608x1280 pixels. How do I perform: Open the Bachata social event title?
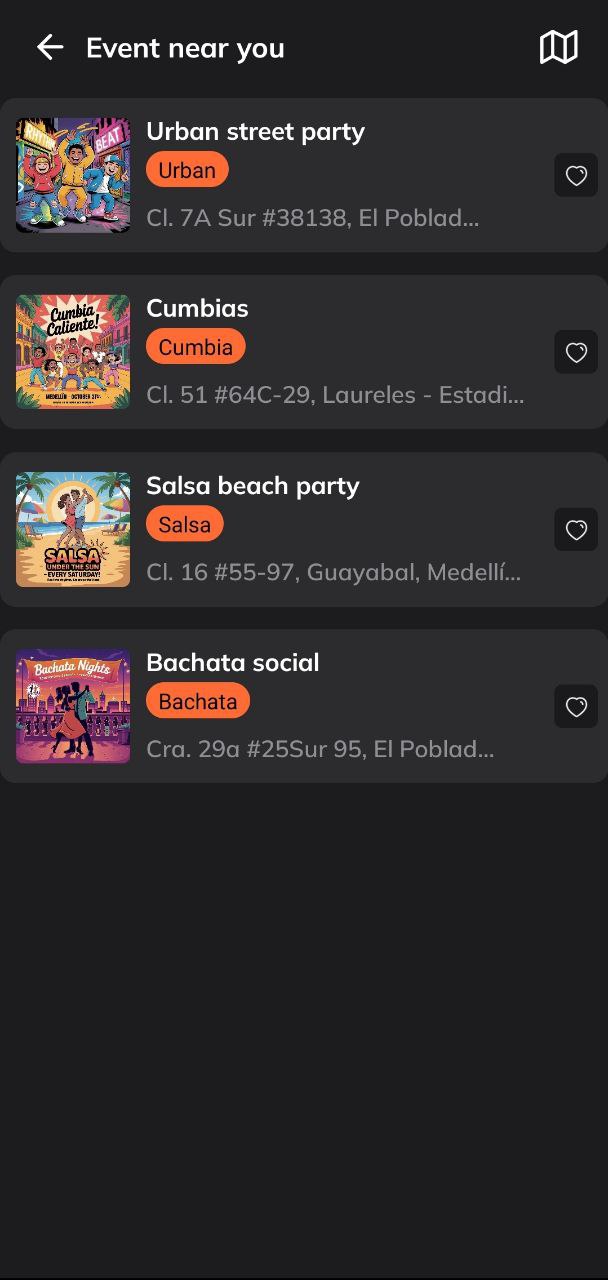pyautogui.click(x=232, y=662)
